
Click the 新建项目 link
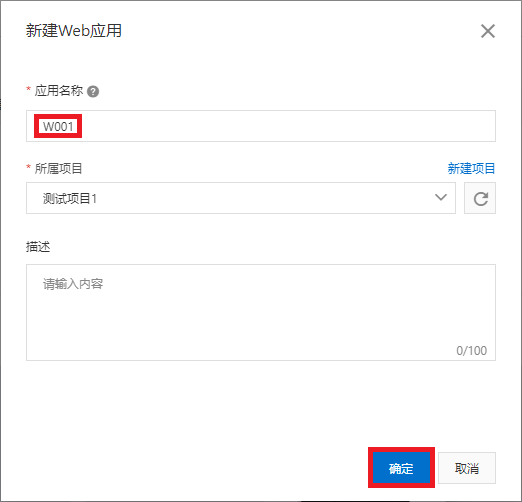471,168
